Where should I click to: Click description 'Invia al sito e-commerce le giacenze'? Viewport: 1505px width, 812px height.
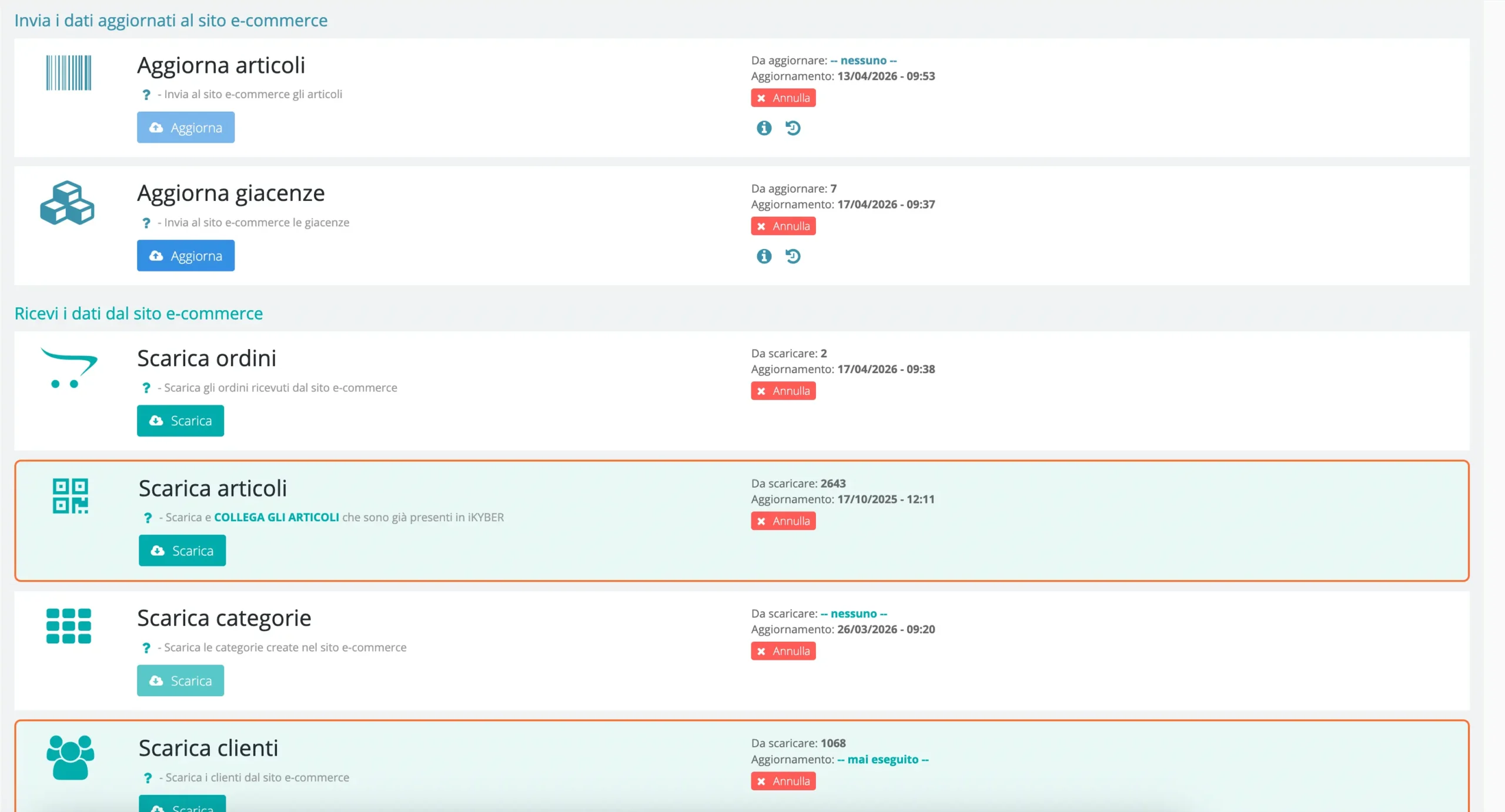click(256, 223)
